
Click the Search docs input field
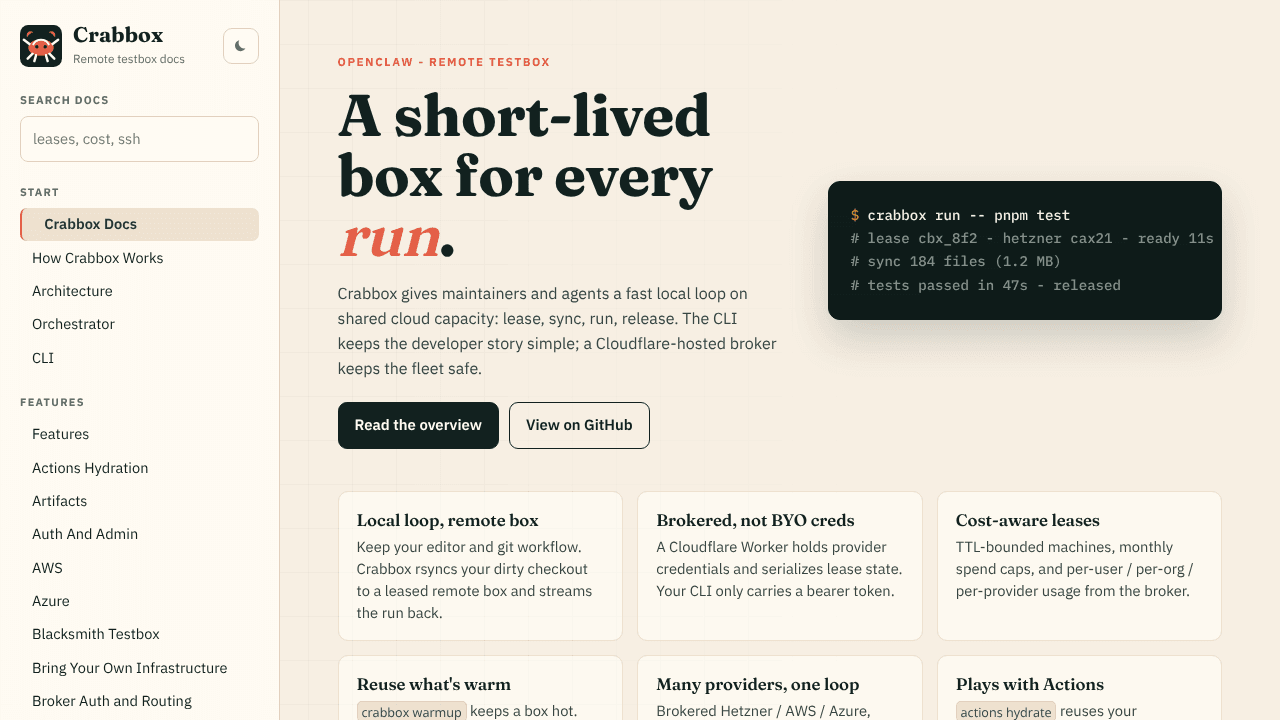click(139, 139)
